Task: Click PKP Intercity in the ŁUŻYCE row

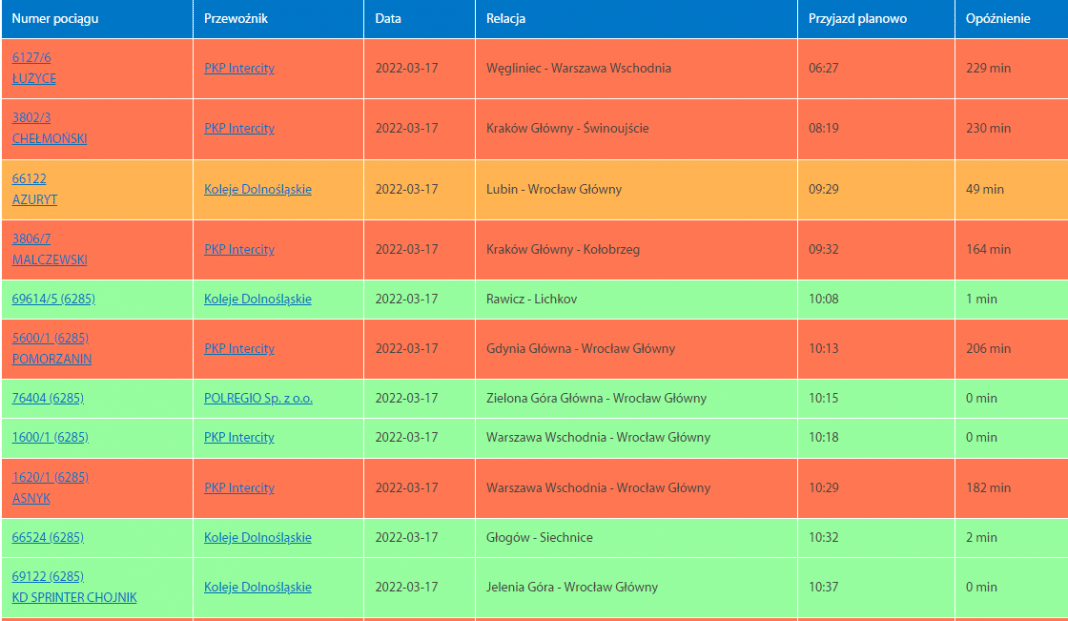Action: tap(239, 69)
